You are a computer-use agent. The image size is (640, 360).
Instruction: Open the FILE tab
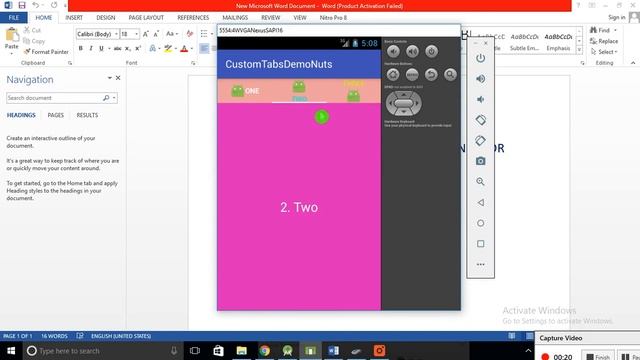(13, 18)
